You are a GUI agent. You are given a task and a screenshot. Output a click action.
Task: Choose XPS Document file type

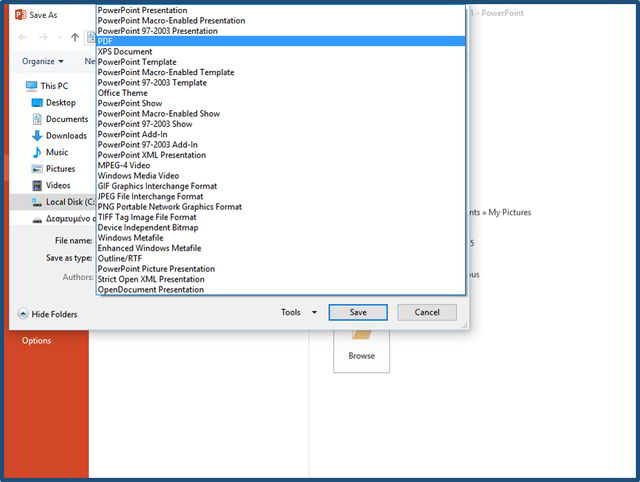(x=281, y=51)
